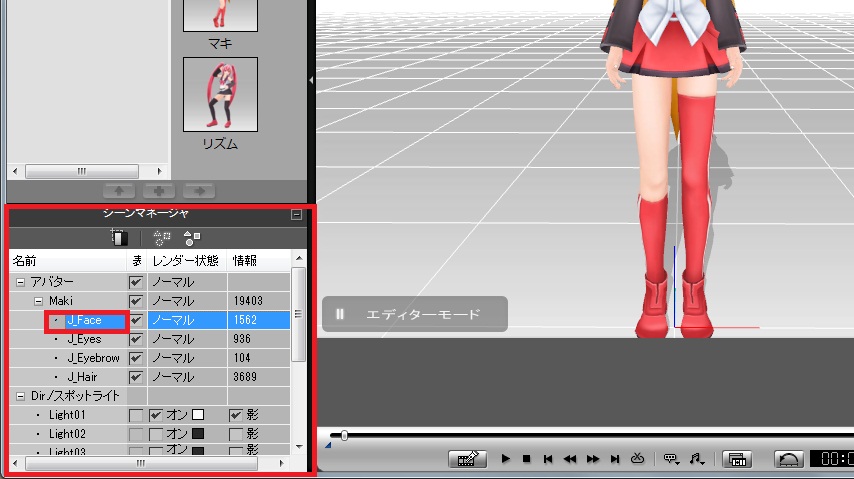Click Scene Manager horizontal scrollbar left arrow
This screenshot has width=854, height=479.
click(x=15, y=463)
